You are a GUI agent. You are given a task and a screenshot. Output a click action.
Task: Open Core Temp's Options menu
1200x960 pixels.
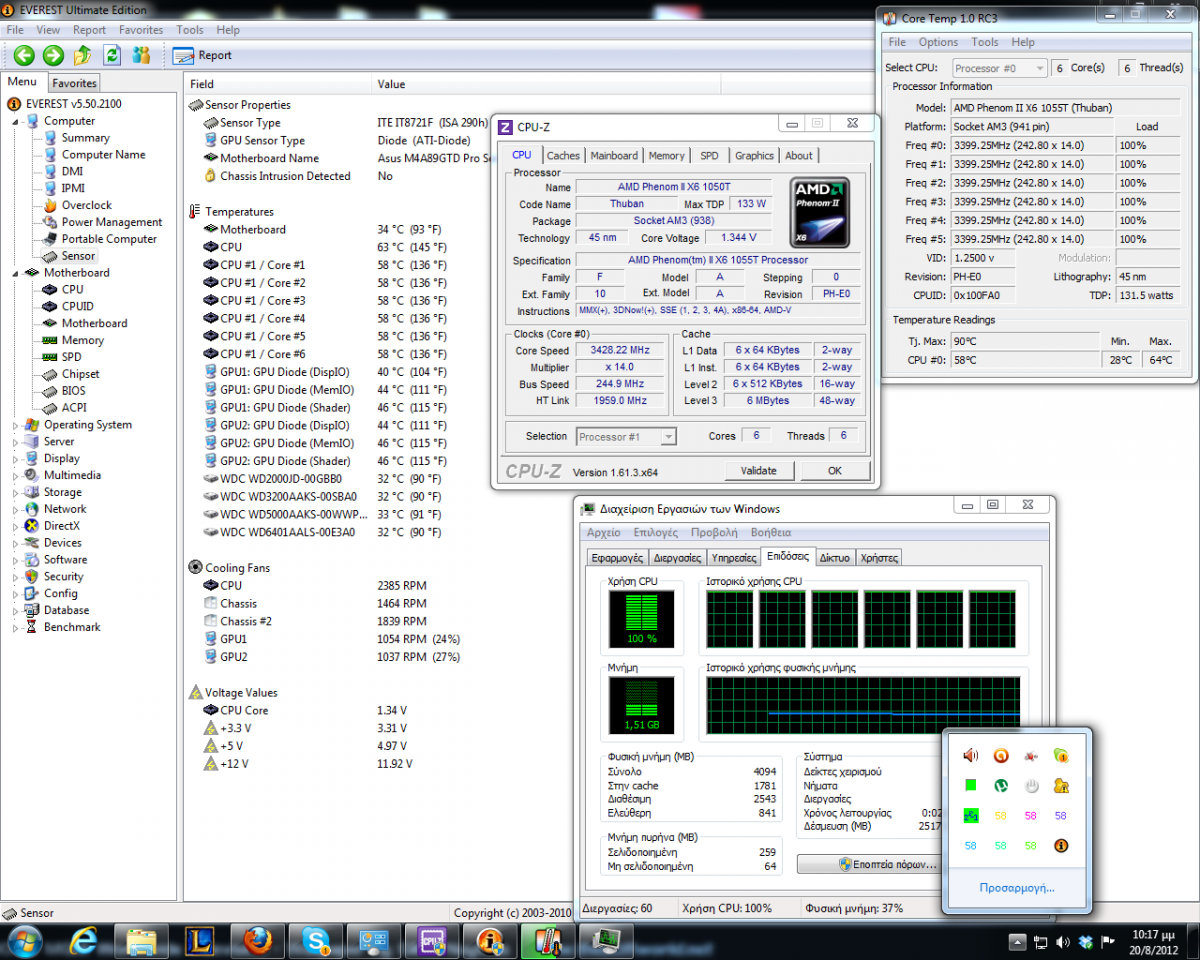(938, 42)
